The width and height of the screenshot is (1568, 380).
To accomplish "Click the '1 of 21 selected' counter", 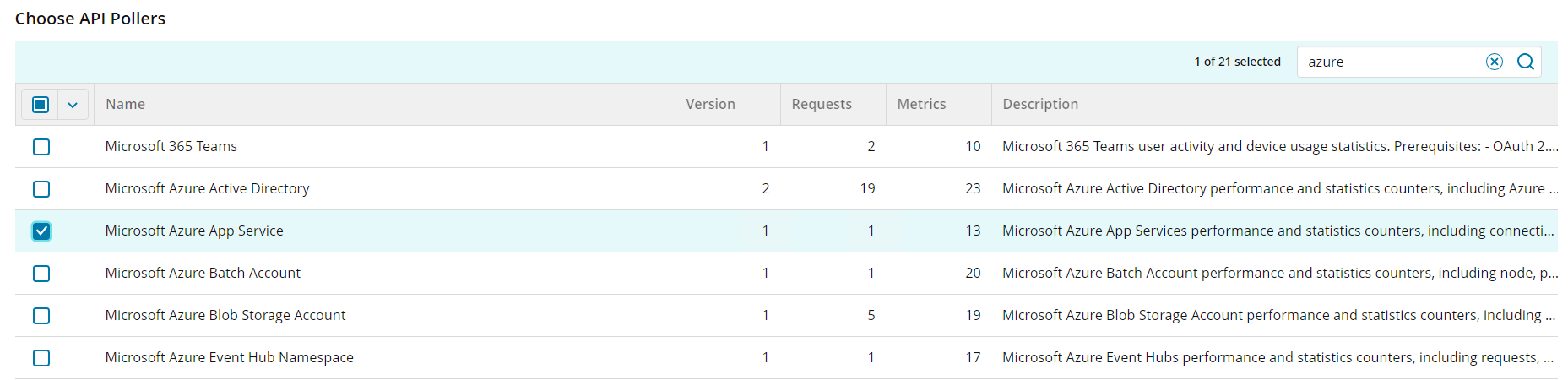I will click(x=1237, y=62).
